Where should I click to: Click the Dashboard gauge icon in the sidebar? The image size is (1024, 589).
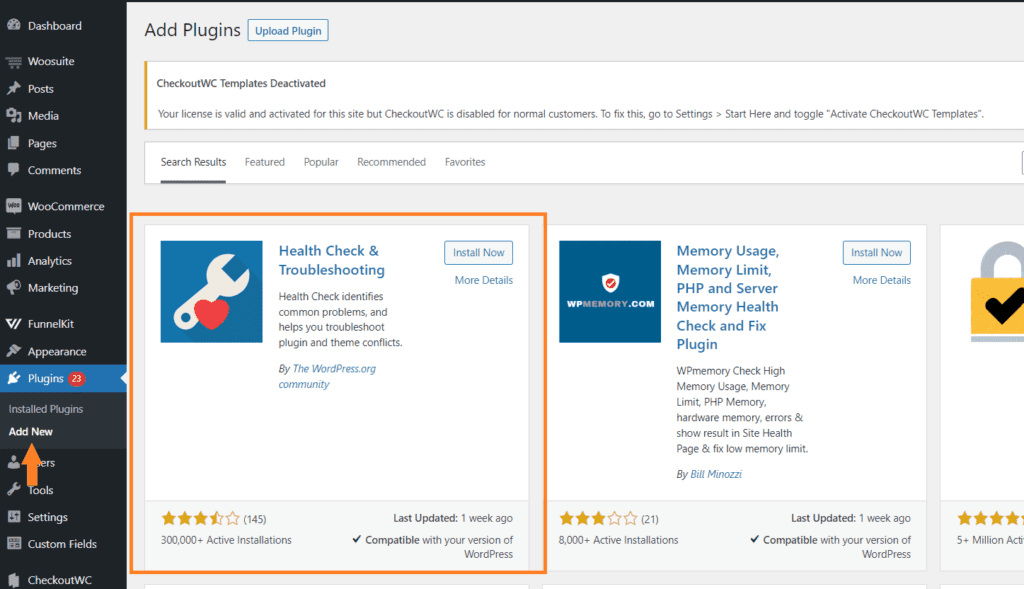[x=14, y=25]
